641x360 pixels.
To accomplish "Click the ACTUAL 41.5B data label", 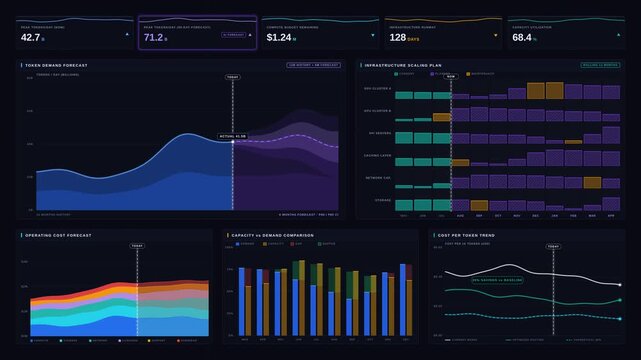I will [x=233, y=136].
